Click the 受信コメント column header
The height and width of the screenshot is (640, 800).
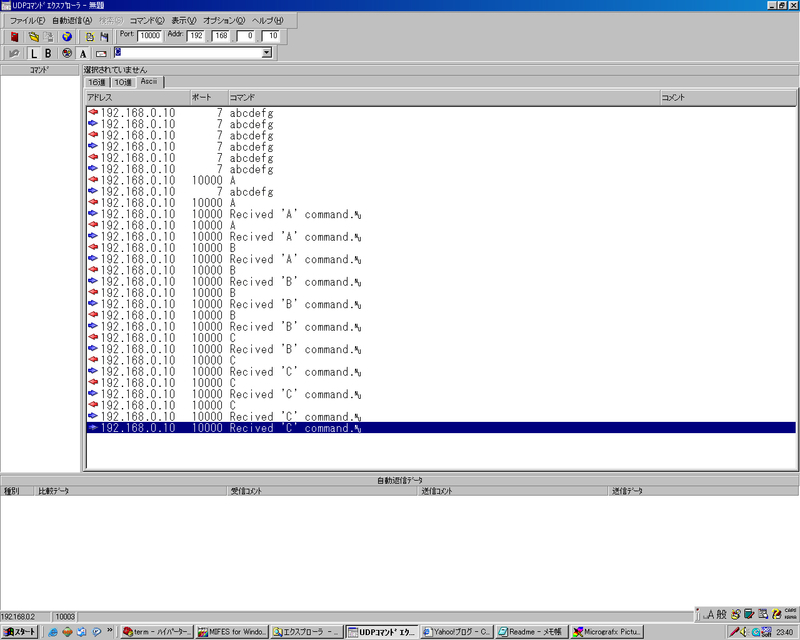pos(322,491)
